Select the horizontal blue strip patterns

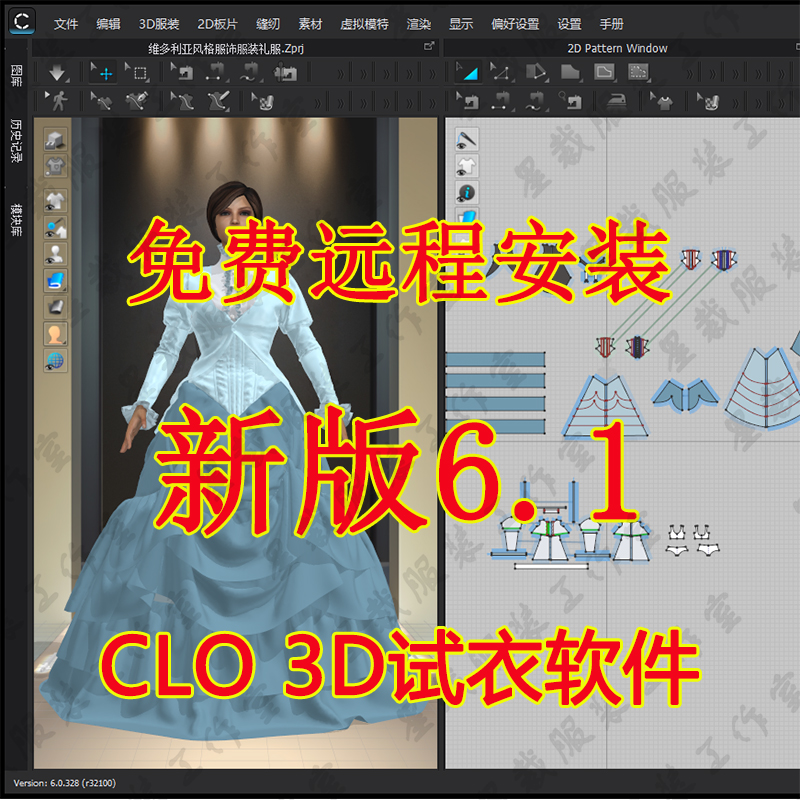click(495, 392)
